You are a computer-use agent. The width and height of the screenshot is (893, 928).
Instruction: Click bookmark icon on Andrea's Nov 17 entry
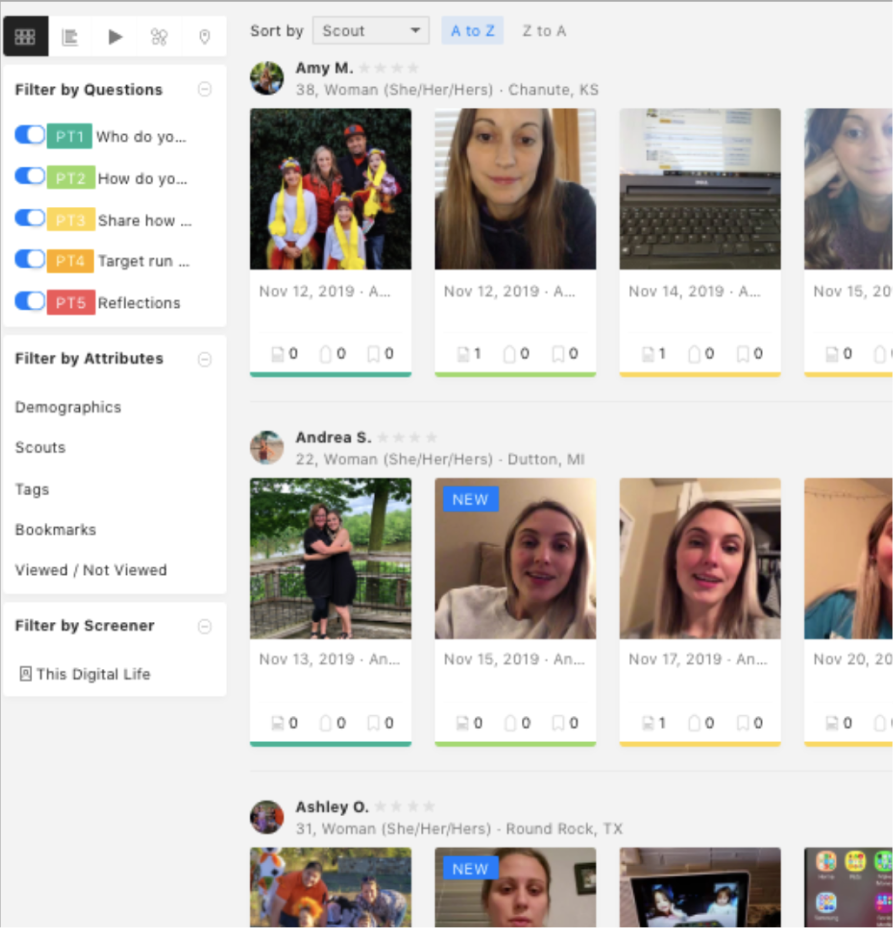tap(743, 723)
